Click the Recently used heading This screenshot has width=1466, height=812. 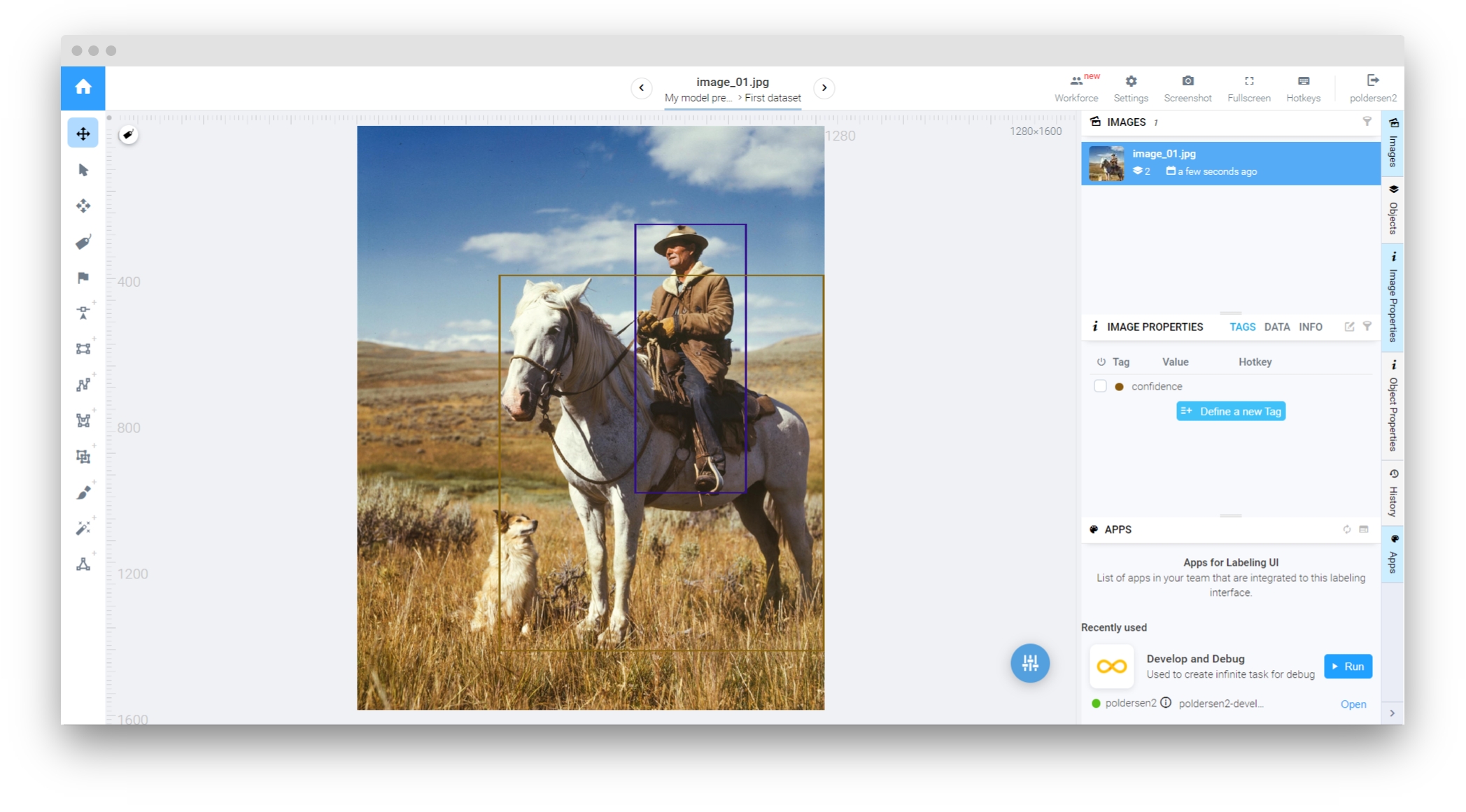[1113, 627]
